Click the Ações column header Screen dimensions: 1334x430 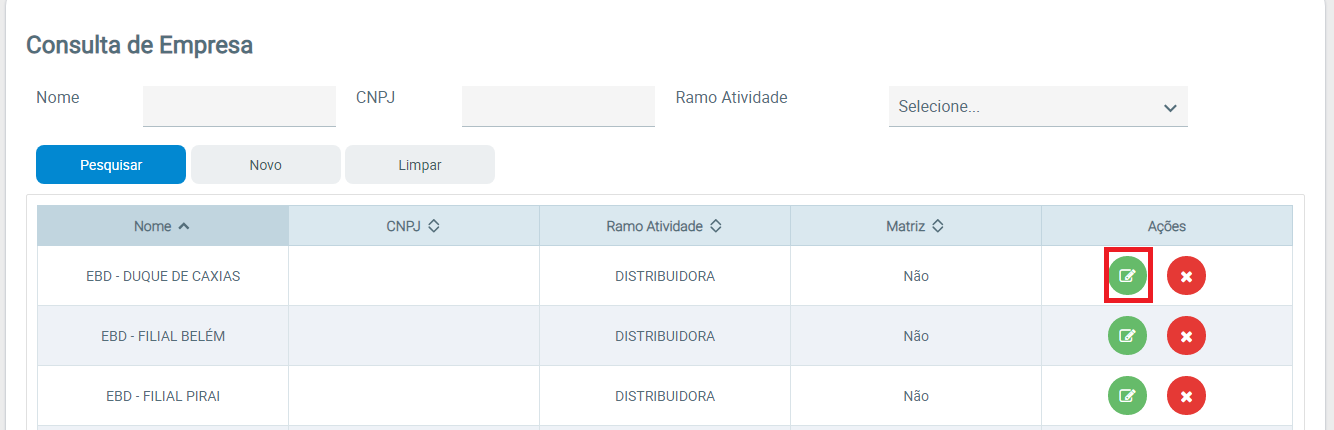coord(1166,226)
